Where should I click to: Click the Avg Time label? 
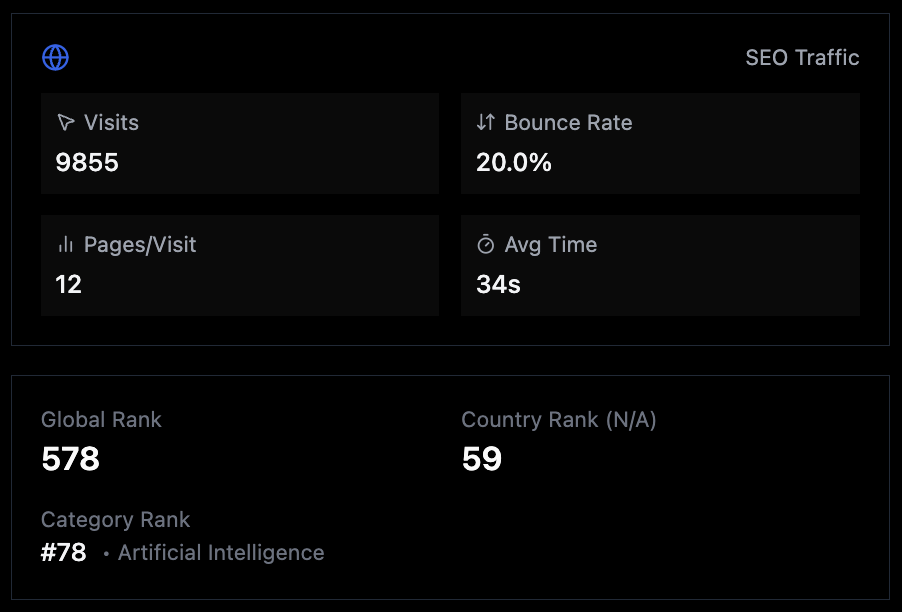[551, 245]
